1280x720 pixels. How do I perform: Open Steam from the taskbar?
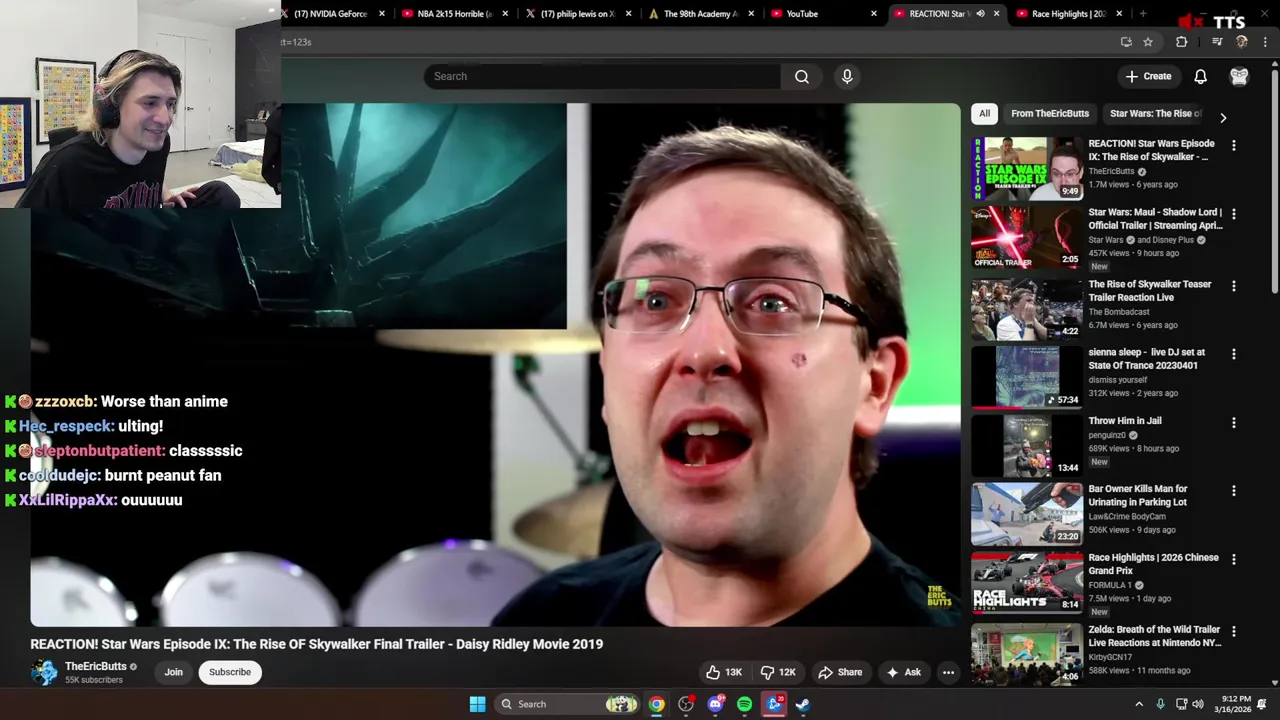(x=802, y=704)
